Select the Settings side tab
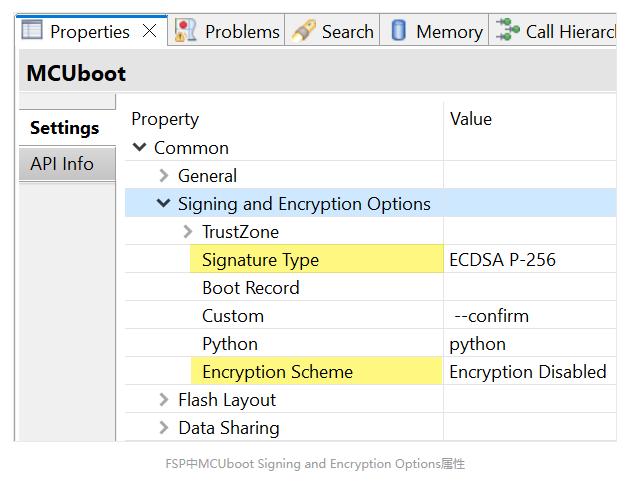 [67, 128]
